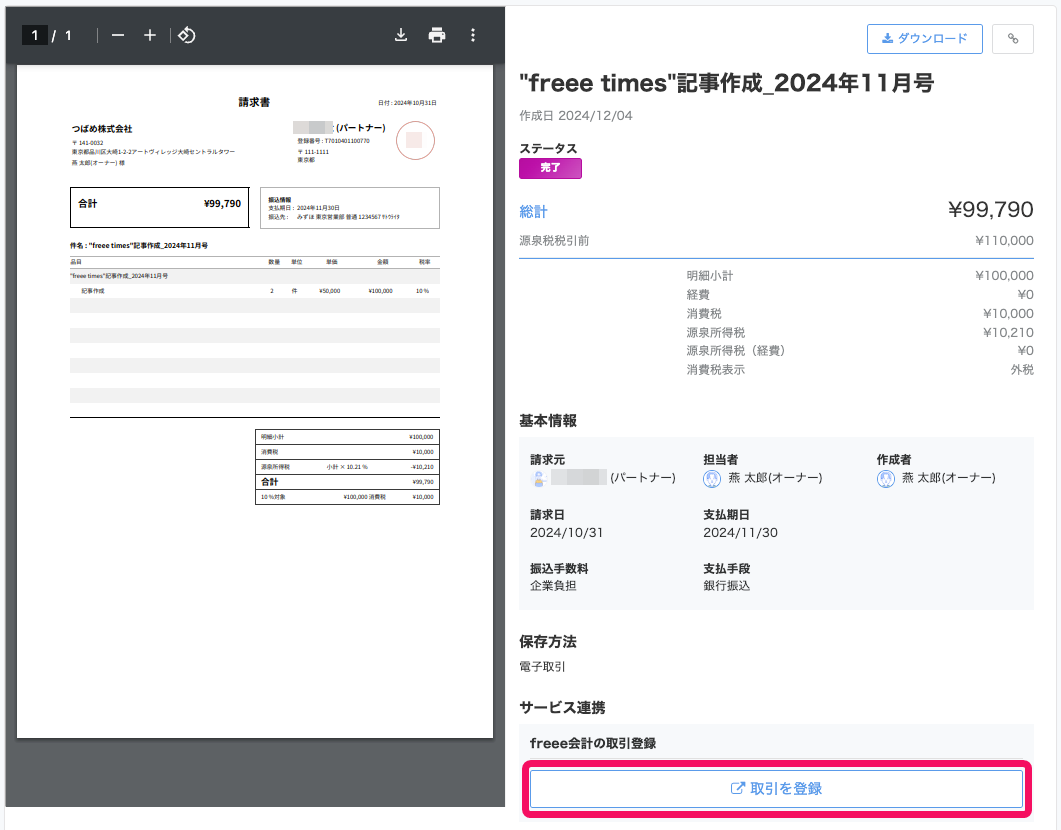Click the 源泉税税引前 ¥110,000 value
1061x830 pixels.
click(1004, 241)
